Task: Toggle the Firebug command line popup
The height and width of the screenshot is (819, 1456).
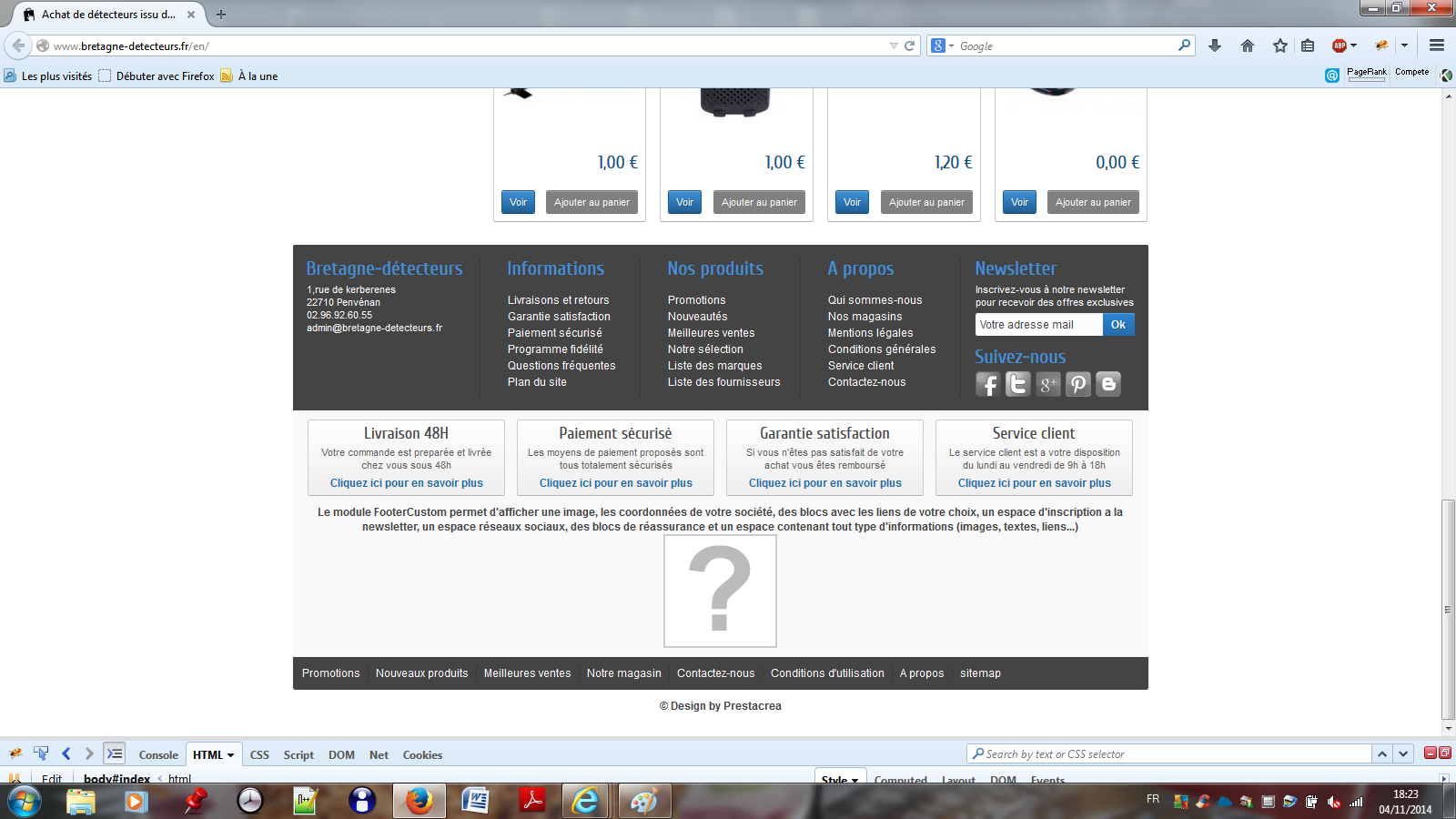Action: coord(115,753)
